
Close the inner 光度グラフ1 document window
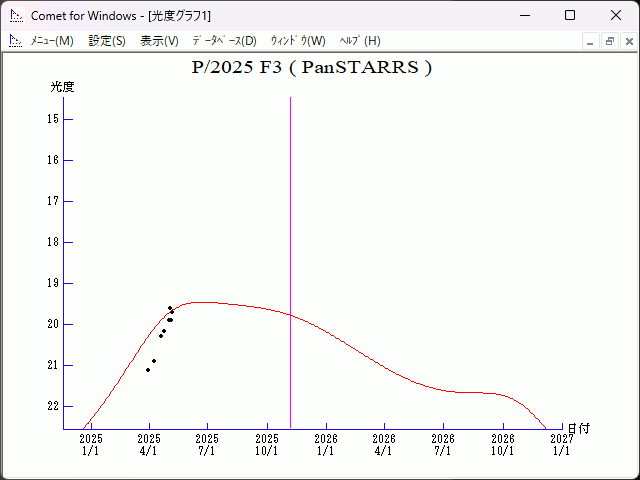coord(627,41)
